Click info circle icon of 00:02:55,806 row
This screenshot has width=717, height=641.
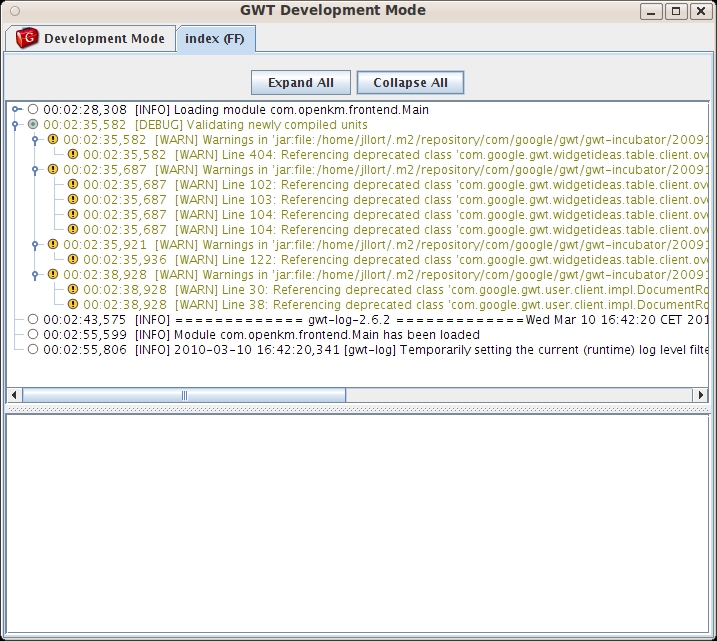coord(33,349)
